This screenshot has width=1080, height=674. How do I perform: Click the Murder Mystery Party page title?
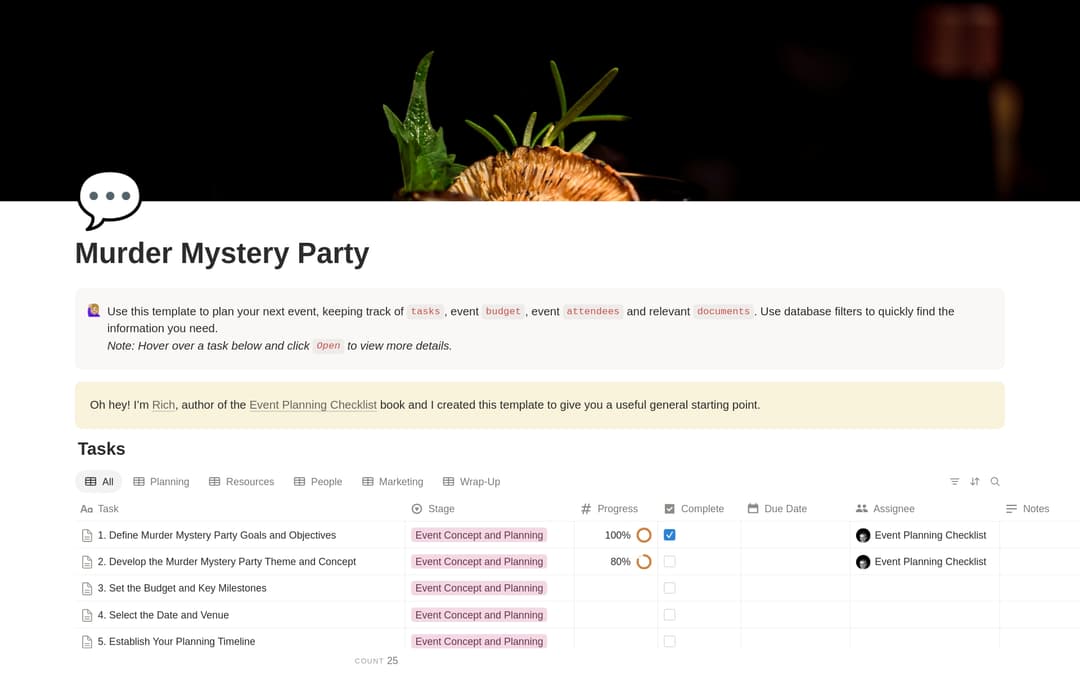coord(222,253)
